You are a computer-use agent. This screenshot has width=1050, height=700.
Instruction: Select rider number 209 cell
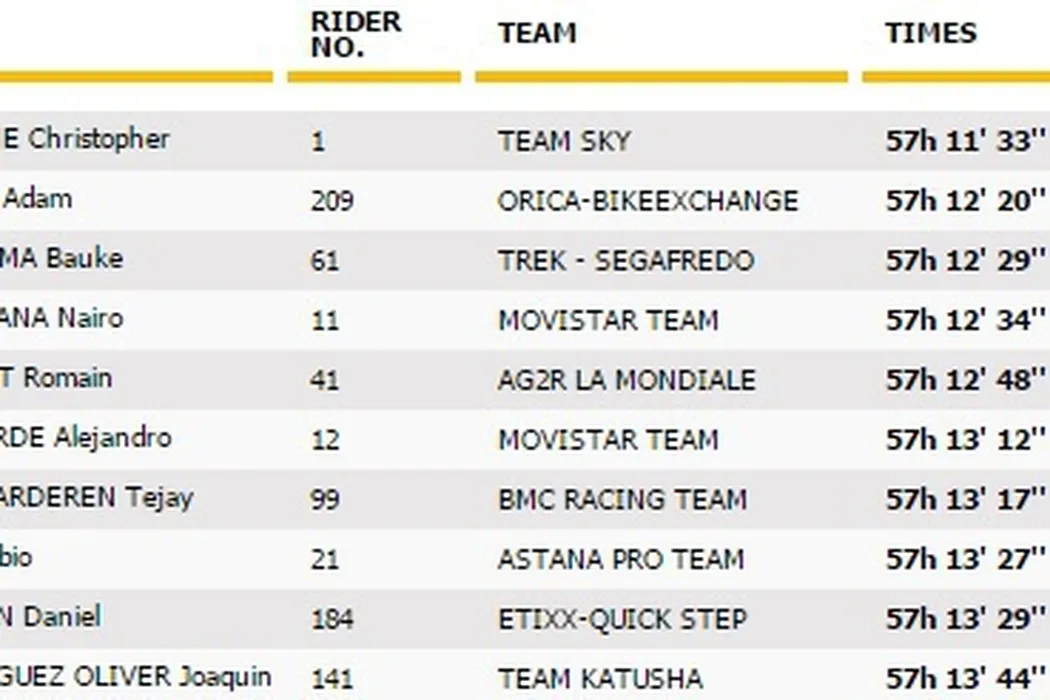331,201
